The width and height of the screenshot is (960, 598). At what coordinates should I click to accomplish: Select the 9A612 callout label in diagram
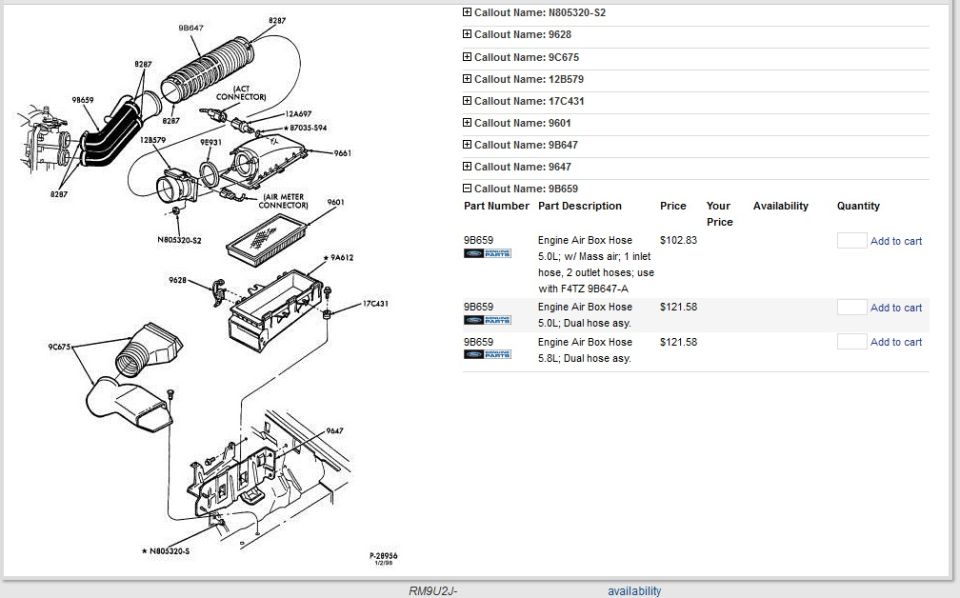point(339,258)
